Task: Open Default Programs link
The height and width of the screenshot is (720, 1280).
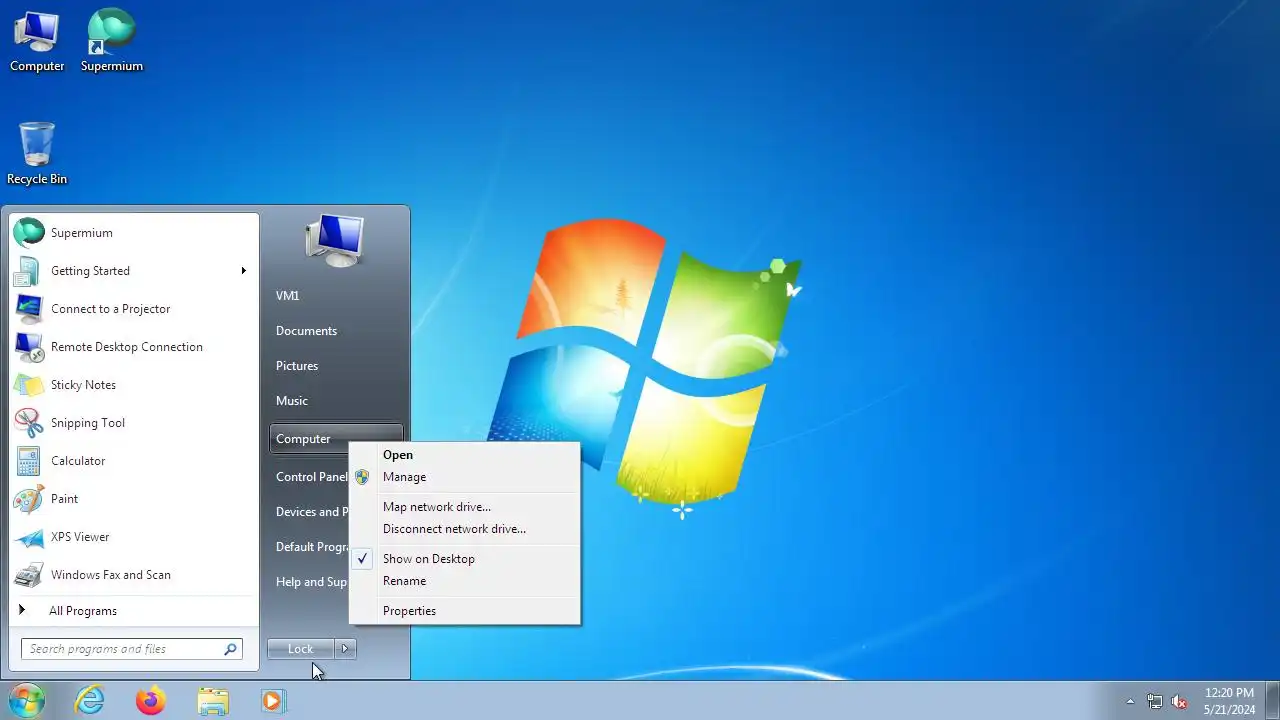Action: (310, 547)
